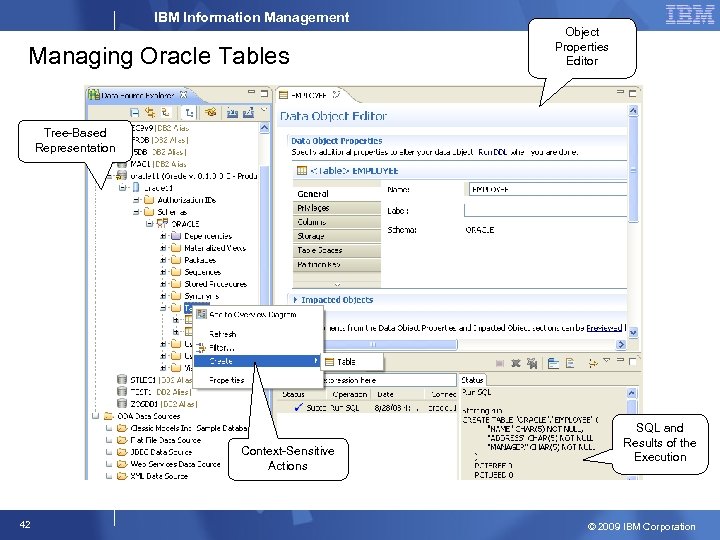
Task: Click the import profiles icon in explorer toolbar
Action: click(232, 112)
